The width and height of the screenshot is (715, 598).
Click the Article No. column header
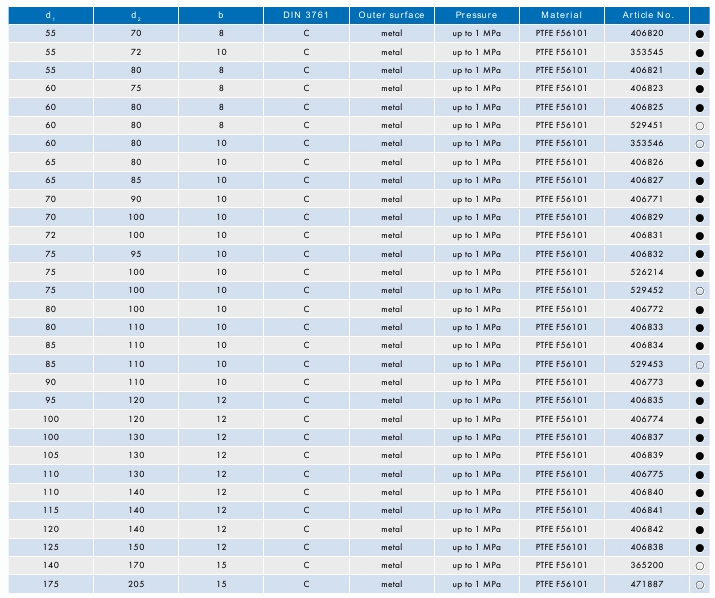(x=646, y=15)
